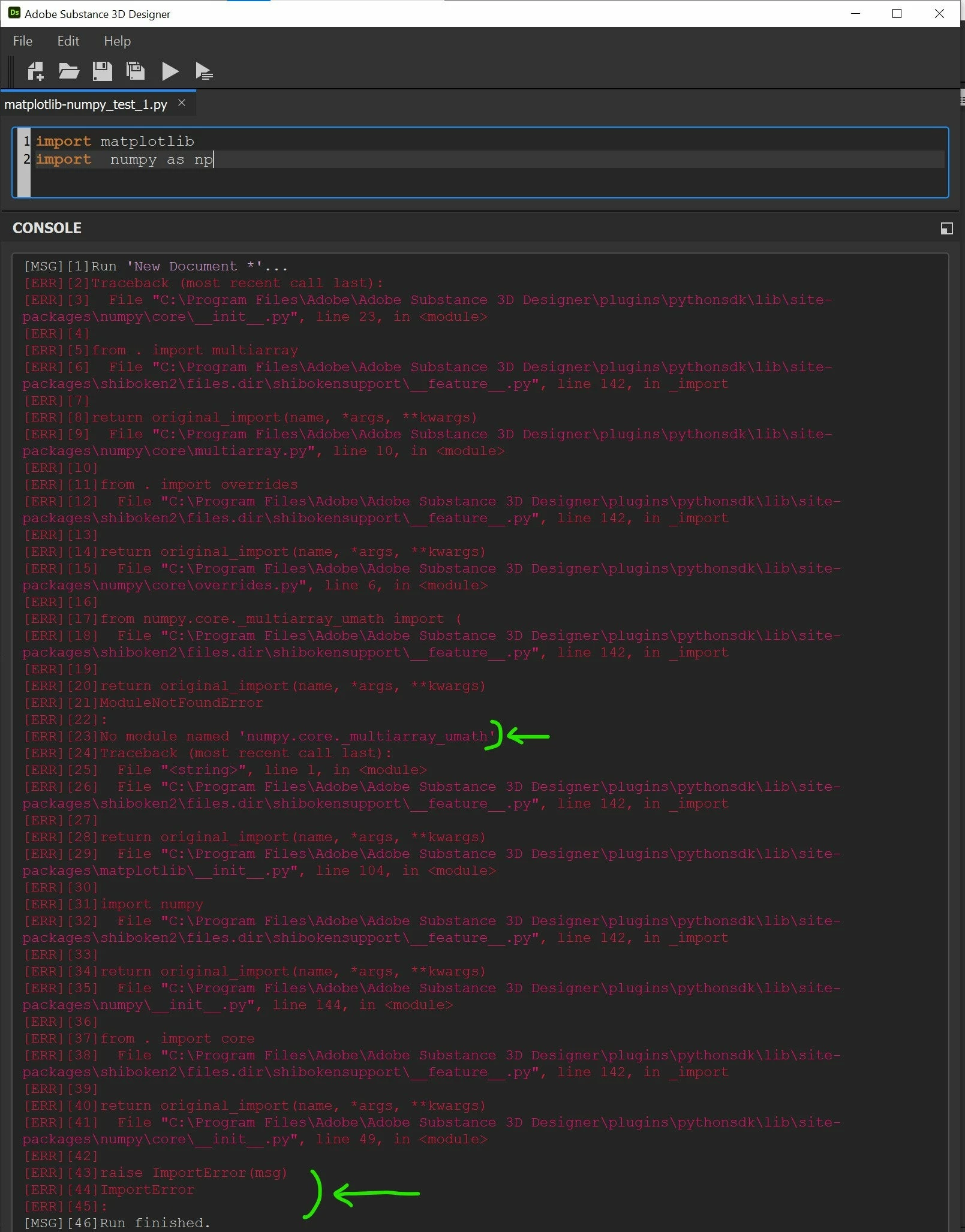
Task: Click the 'import numpy as np' code line
Action: [124, 159]
